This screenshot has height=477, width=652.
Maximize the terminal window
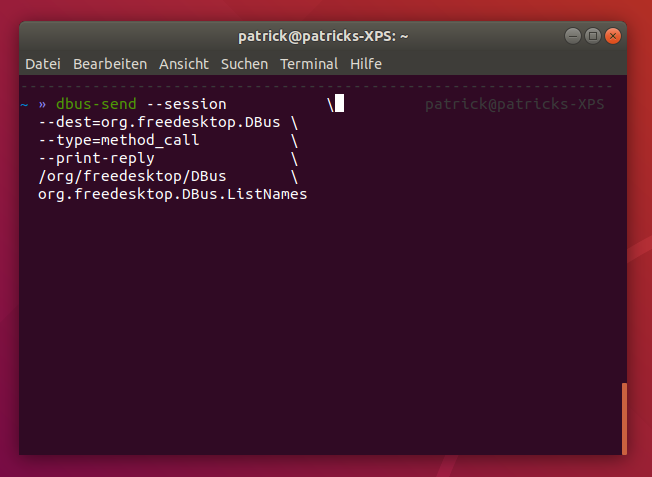pos(593,36)
